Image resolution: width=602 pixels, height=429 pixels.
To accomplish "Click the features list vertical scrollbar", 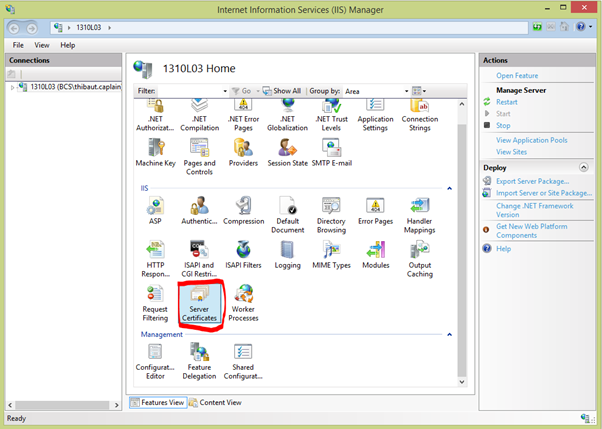I will pos(462,243).
